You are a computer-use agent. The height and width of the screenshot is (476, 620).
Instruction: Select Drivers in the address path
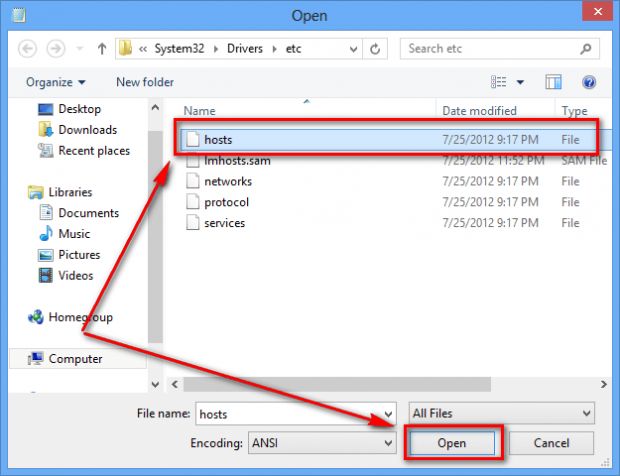245,49
